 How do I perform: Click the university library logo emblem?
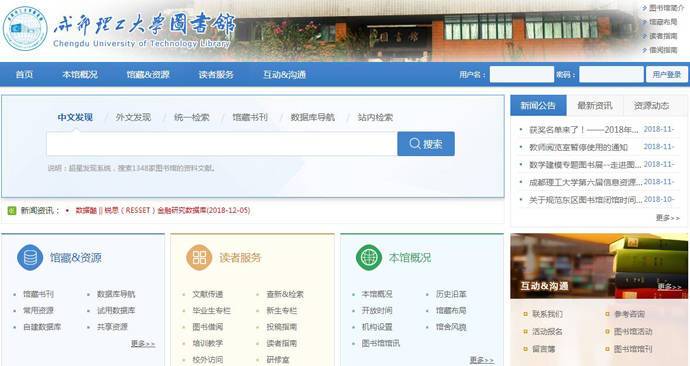point(25,29)
